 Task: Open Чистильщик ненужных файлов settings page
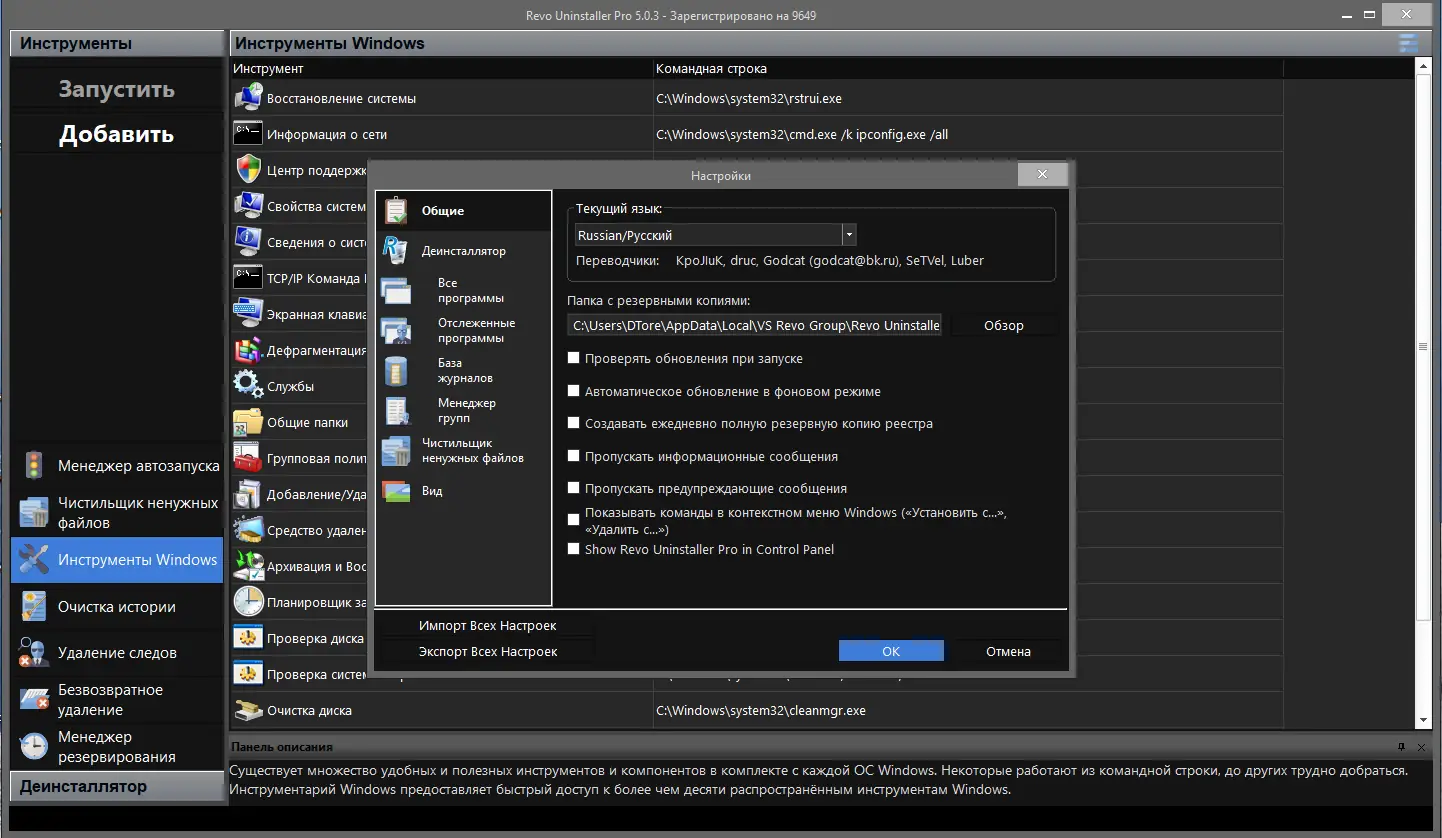pyautogui.click(x=464, y=450)
